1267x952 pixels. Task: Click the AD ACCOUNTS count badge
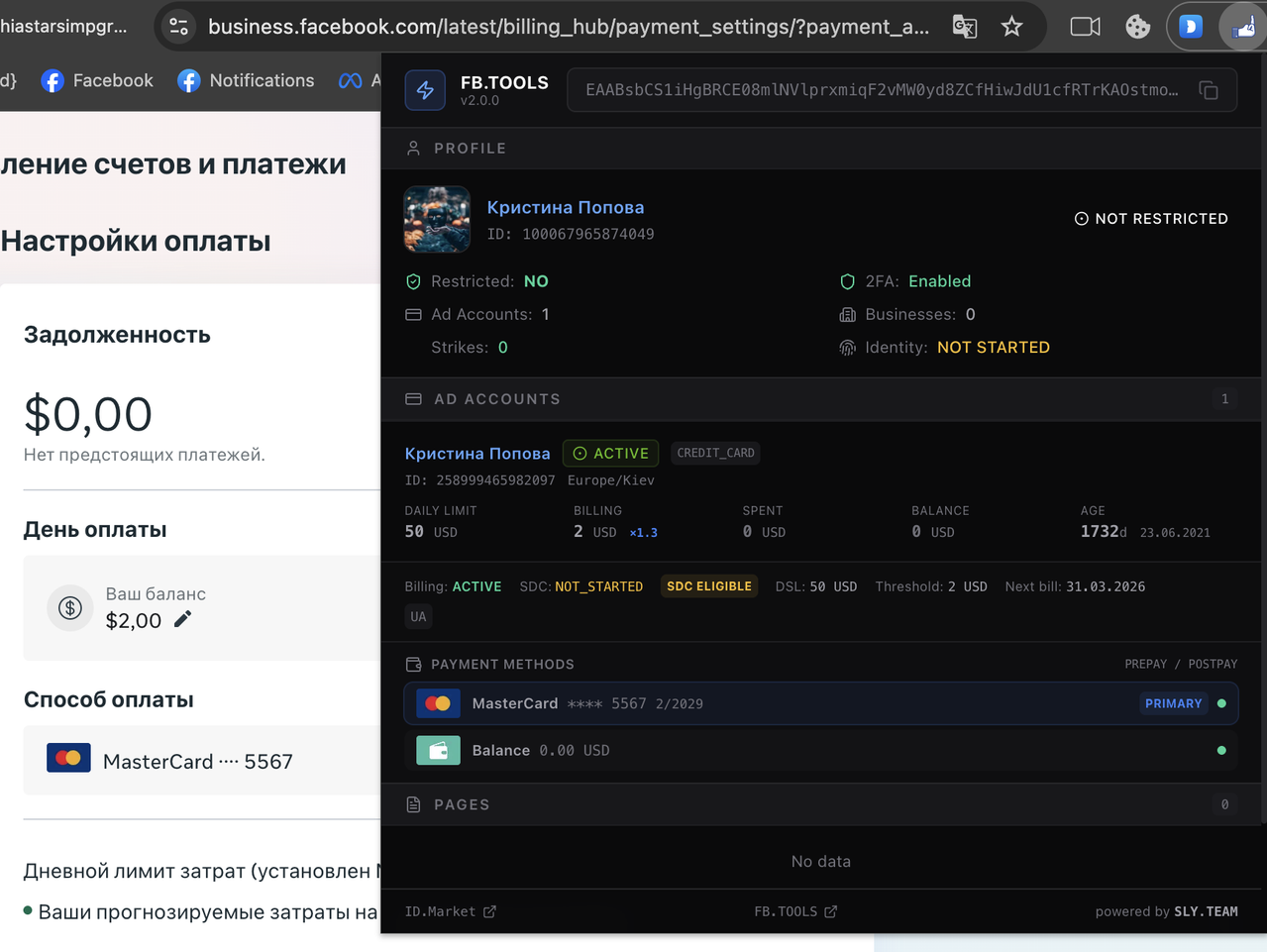click(1224, 399)
